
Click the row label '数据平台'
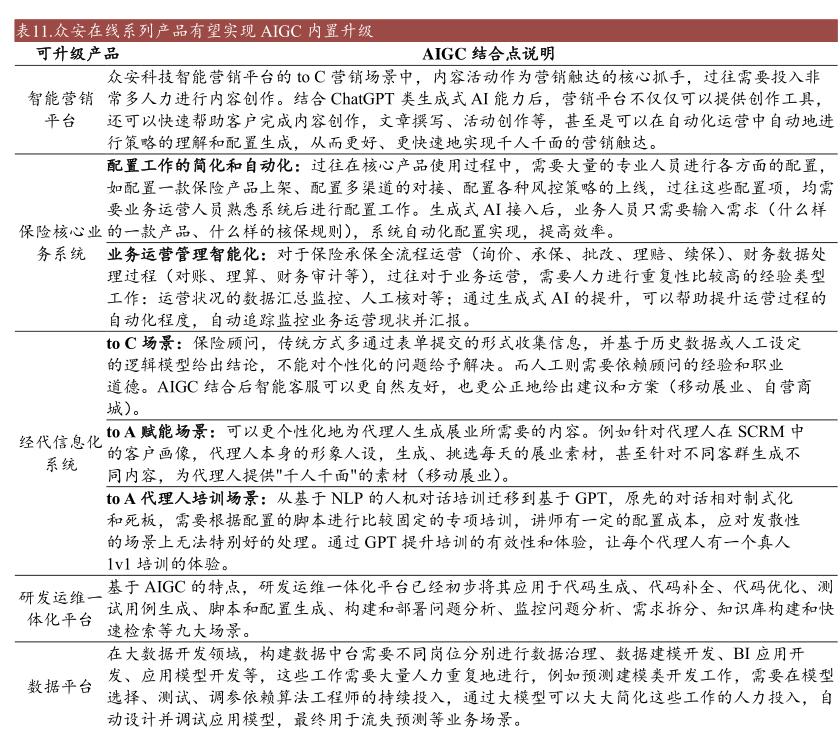point(60,687)
